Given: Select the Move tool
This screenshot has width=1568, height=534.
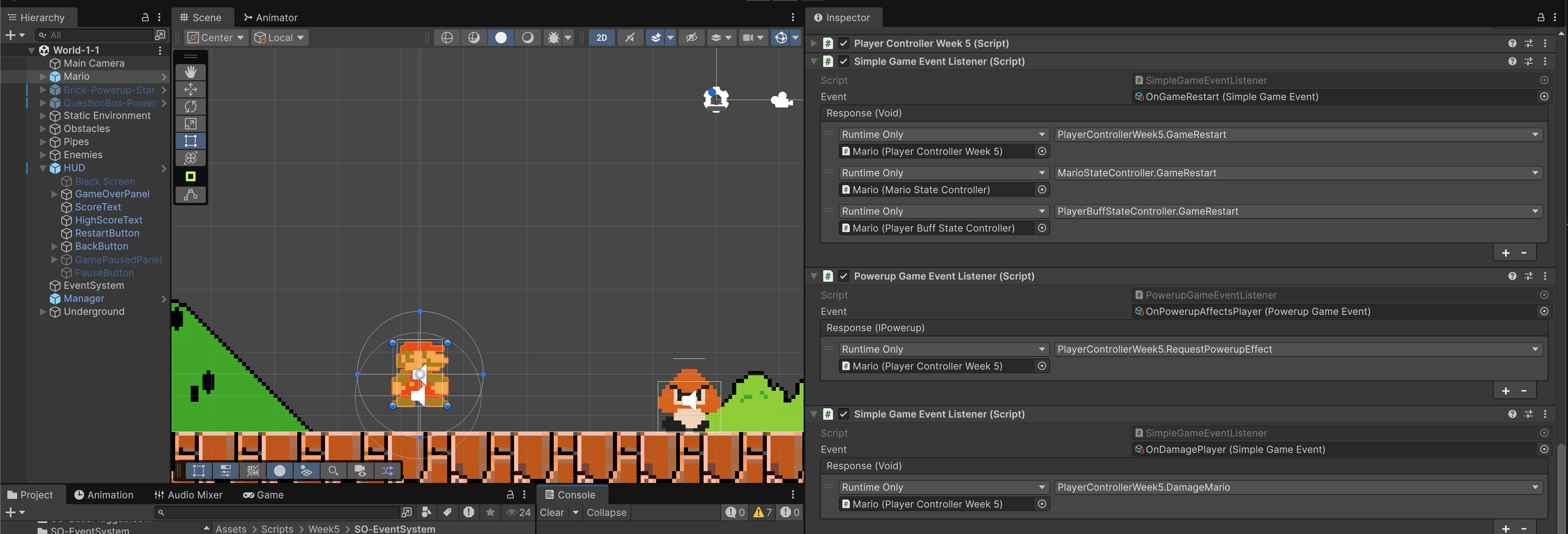Looking at the screenshot, I should [191, 89].
